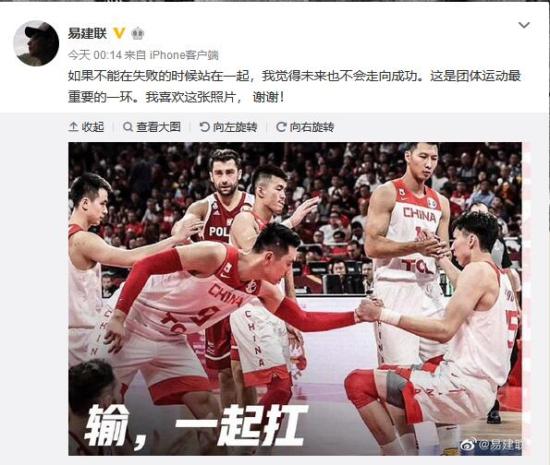Click the post text starting 如果不能在失败
This screenshot has width=550, height=465.
[294, 86]
